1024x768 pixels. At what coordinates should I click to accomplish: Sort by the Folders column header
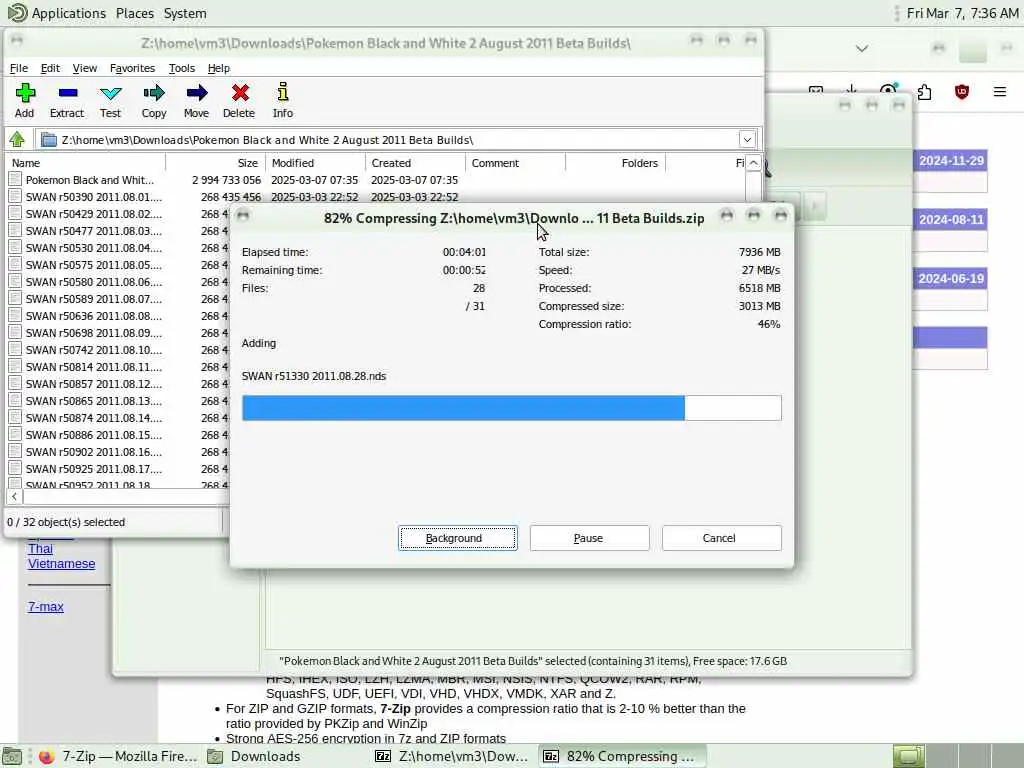[x=615, y=163]
